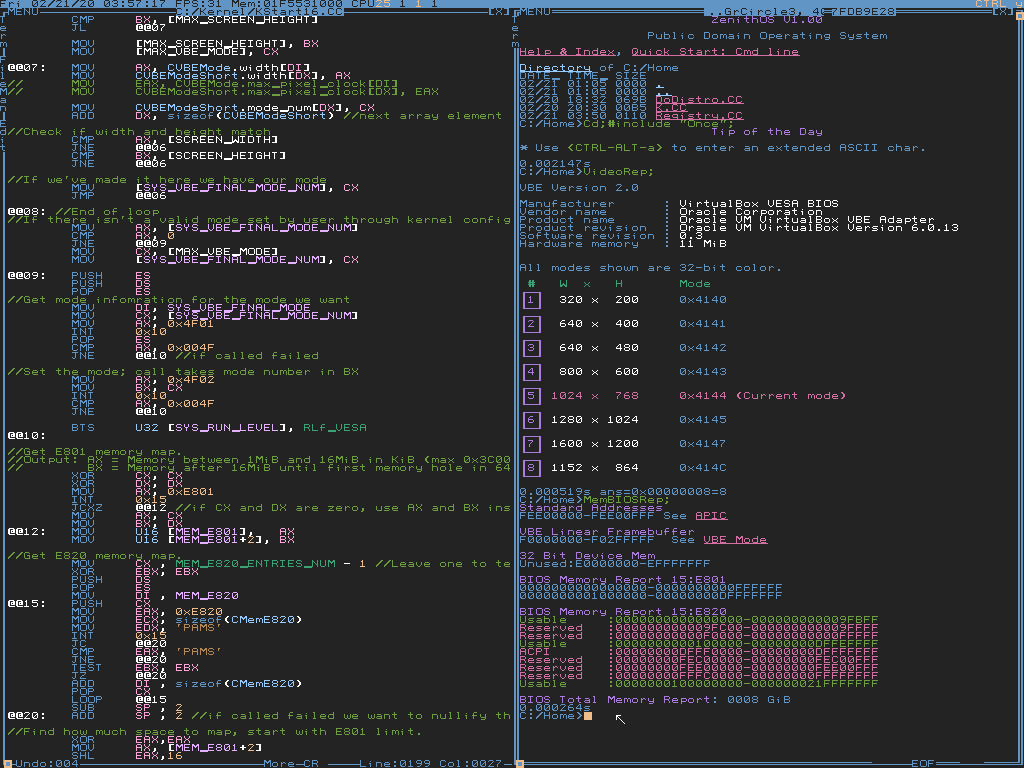
Task: Click the 0x414C mode value
Action: pos(703,468)
